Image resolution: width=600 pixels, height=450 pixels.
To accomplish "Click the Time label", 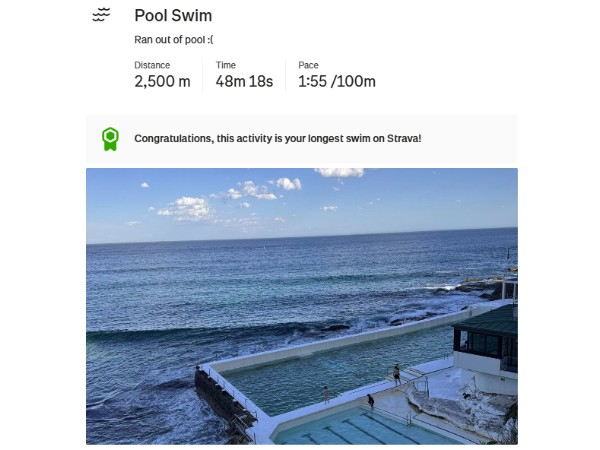I will click(x=226, y=66).
